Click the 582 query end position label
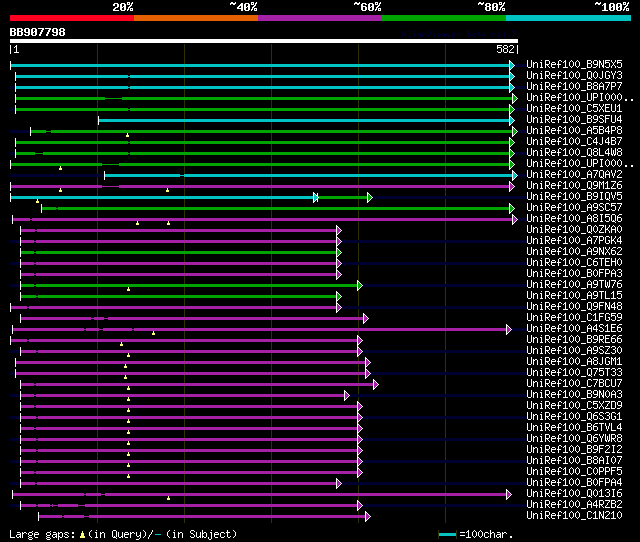 (x=505, y=49)
